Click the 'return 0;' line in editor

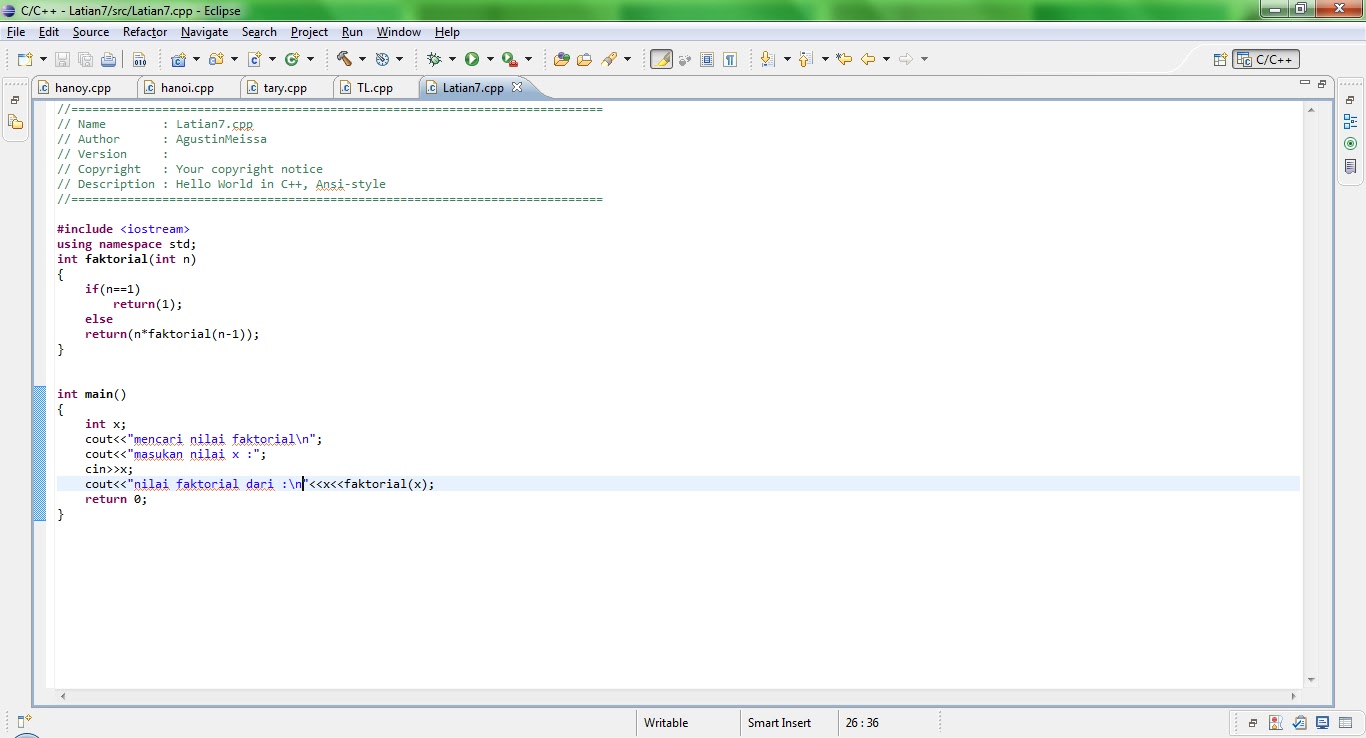116,499
